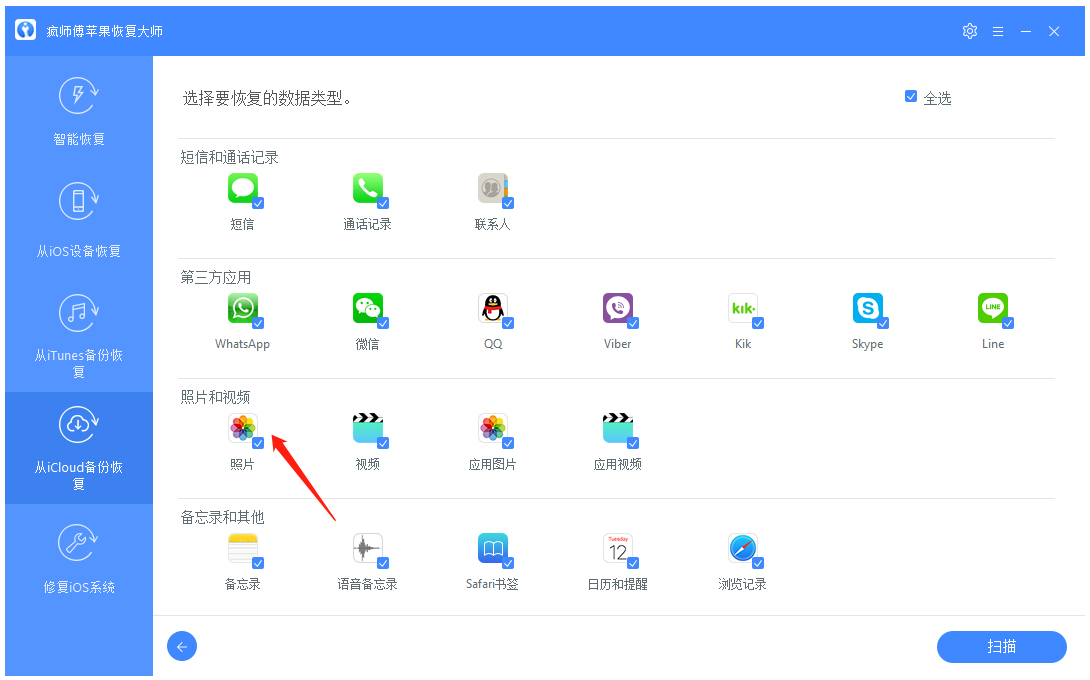Viewport: 1090px width, 680px height.
Task: Click the browsing history (浏览记录) Safari icon
Action: click(x=743, y=549)
